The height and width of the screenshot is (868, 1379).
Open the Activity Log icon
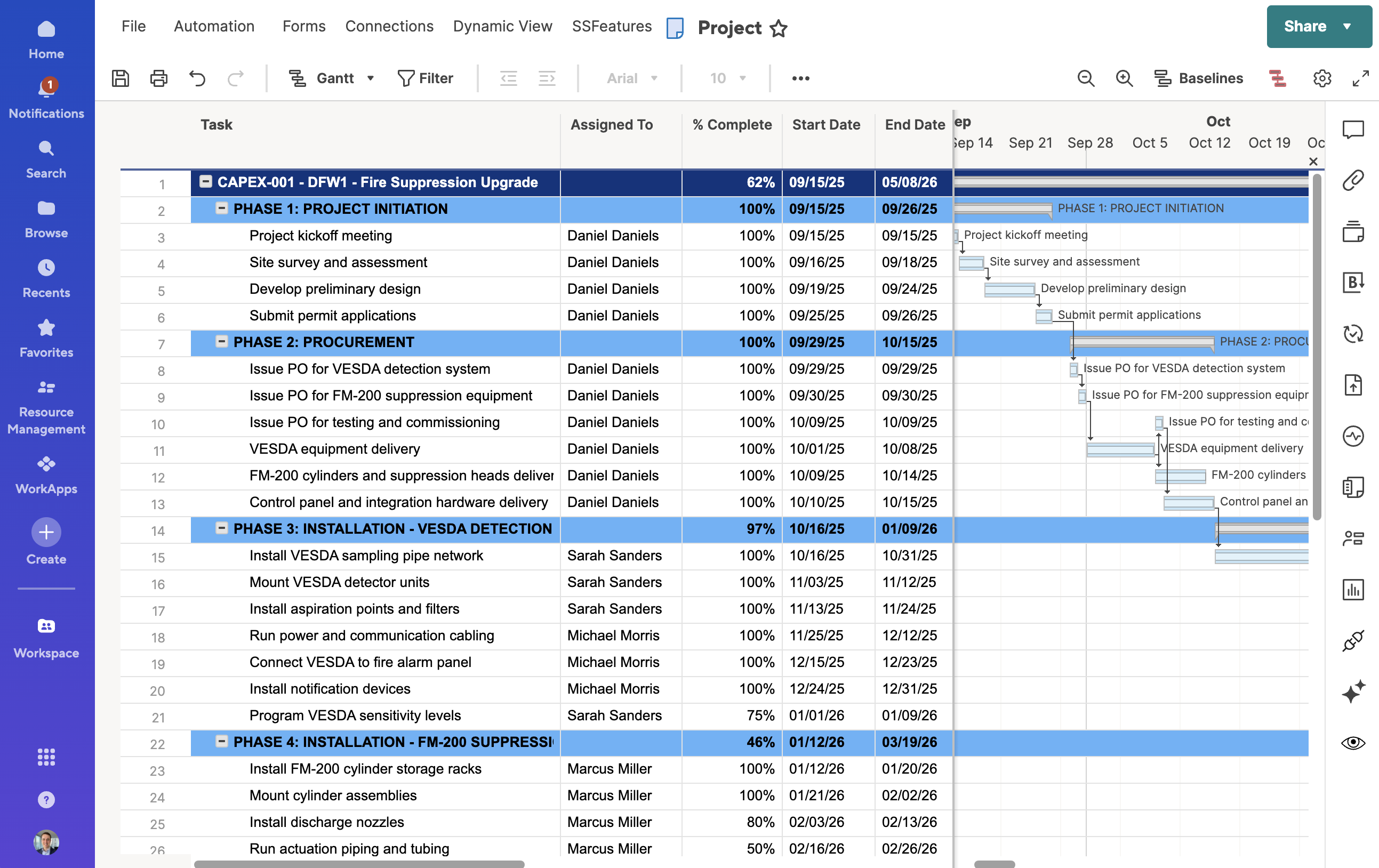(1353, 436)
